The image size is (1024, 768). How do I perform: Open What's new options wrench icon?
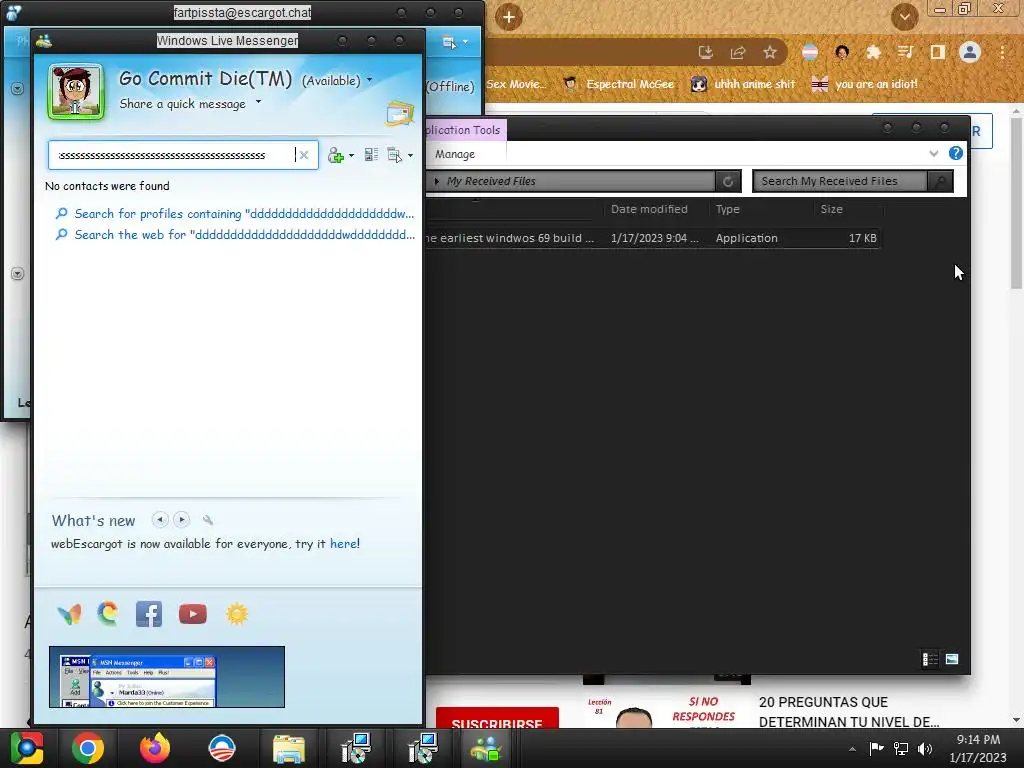[208, 520]
